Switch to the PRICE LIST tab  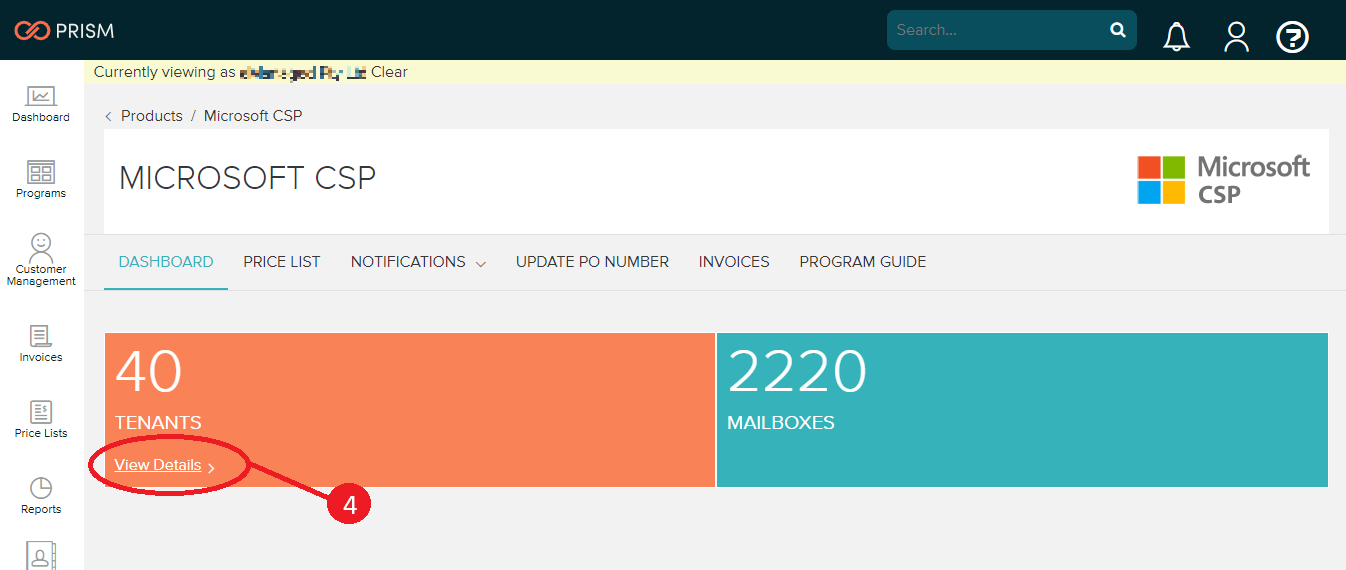[282, 262]
